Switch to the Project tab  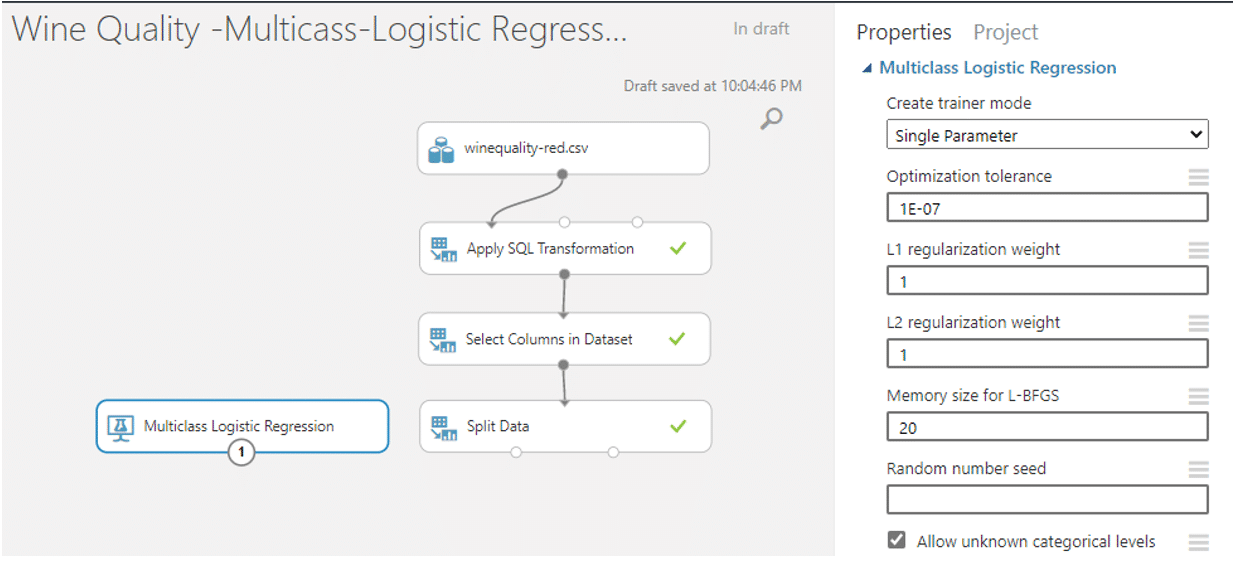point(1005,32)
